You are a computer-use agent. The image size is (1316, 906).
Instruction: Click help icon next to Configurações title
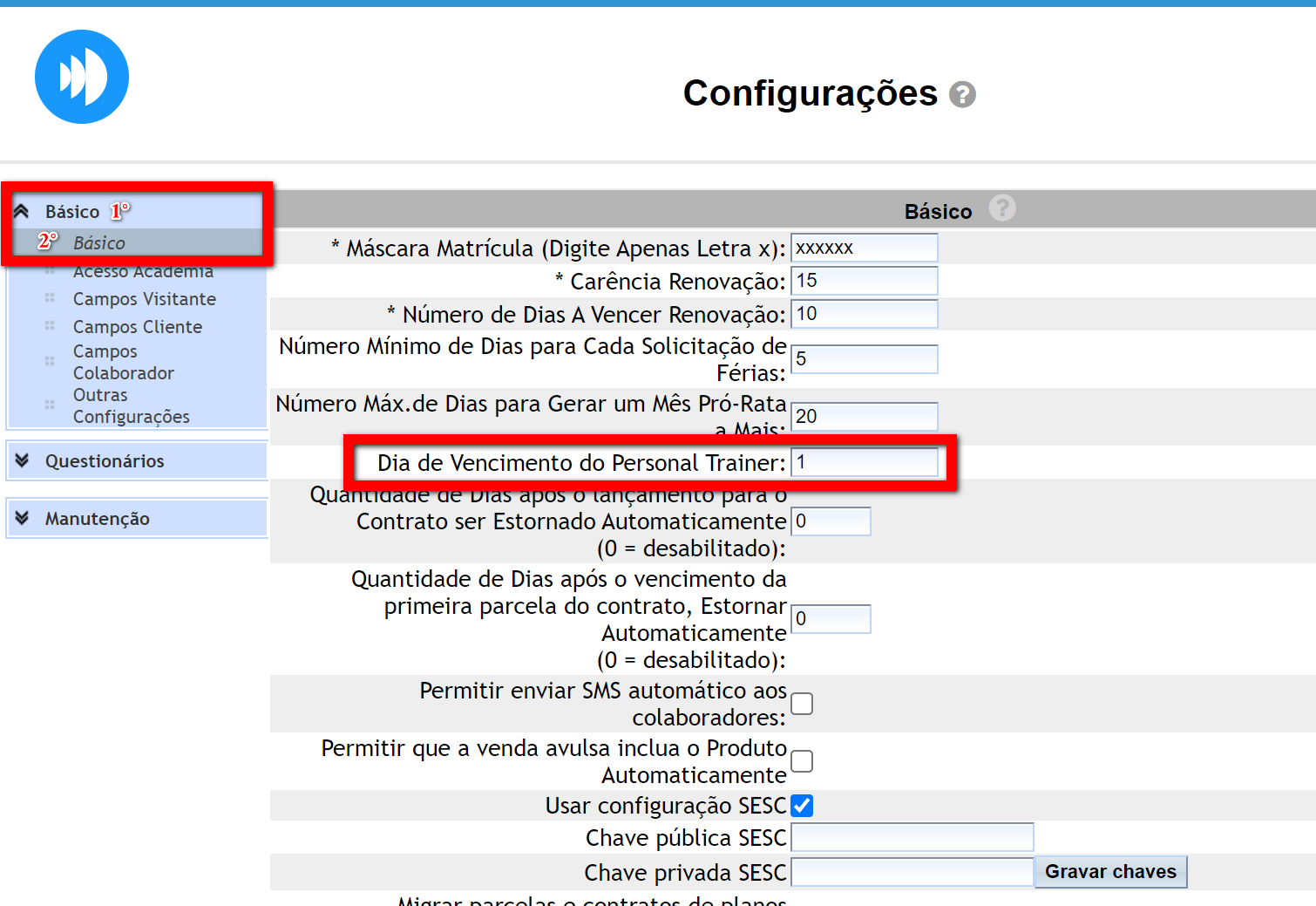pyautogui.click(x=962, y=94)
